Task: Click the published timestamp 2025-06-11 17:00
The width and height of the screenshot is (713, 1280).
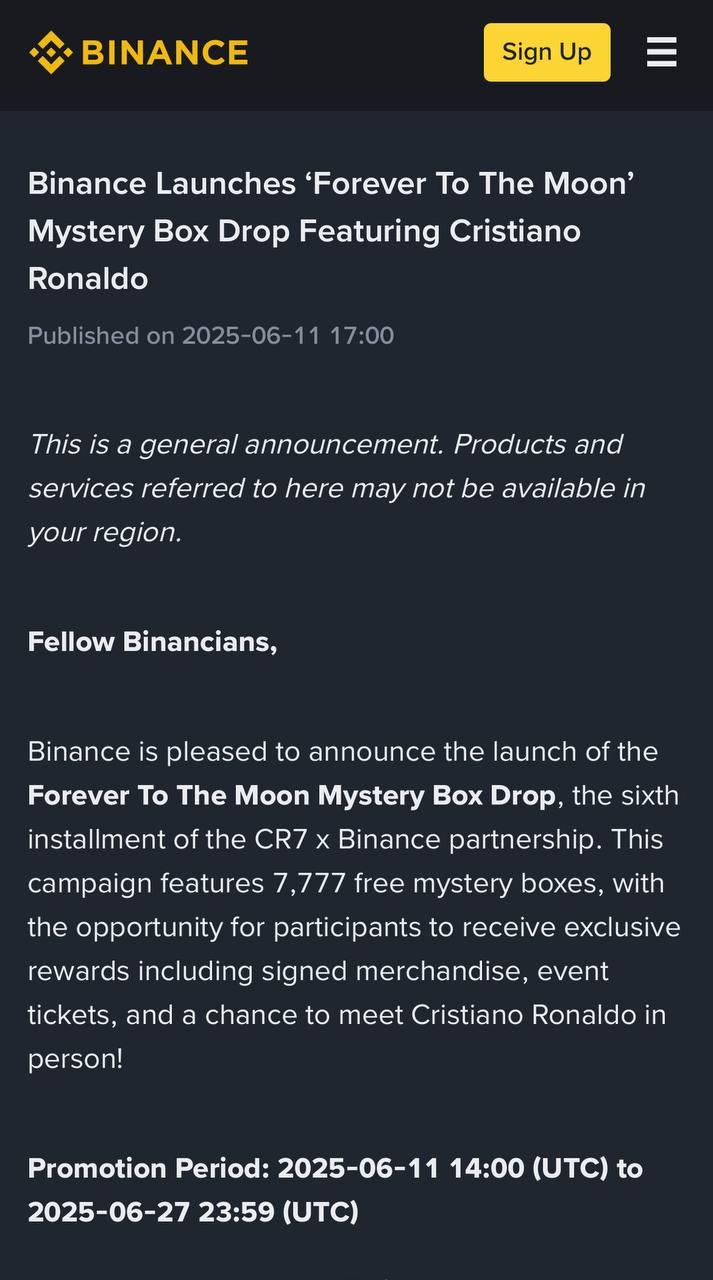Action: [x=288, y=335]
